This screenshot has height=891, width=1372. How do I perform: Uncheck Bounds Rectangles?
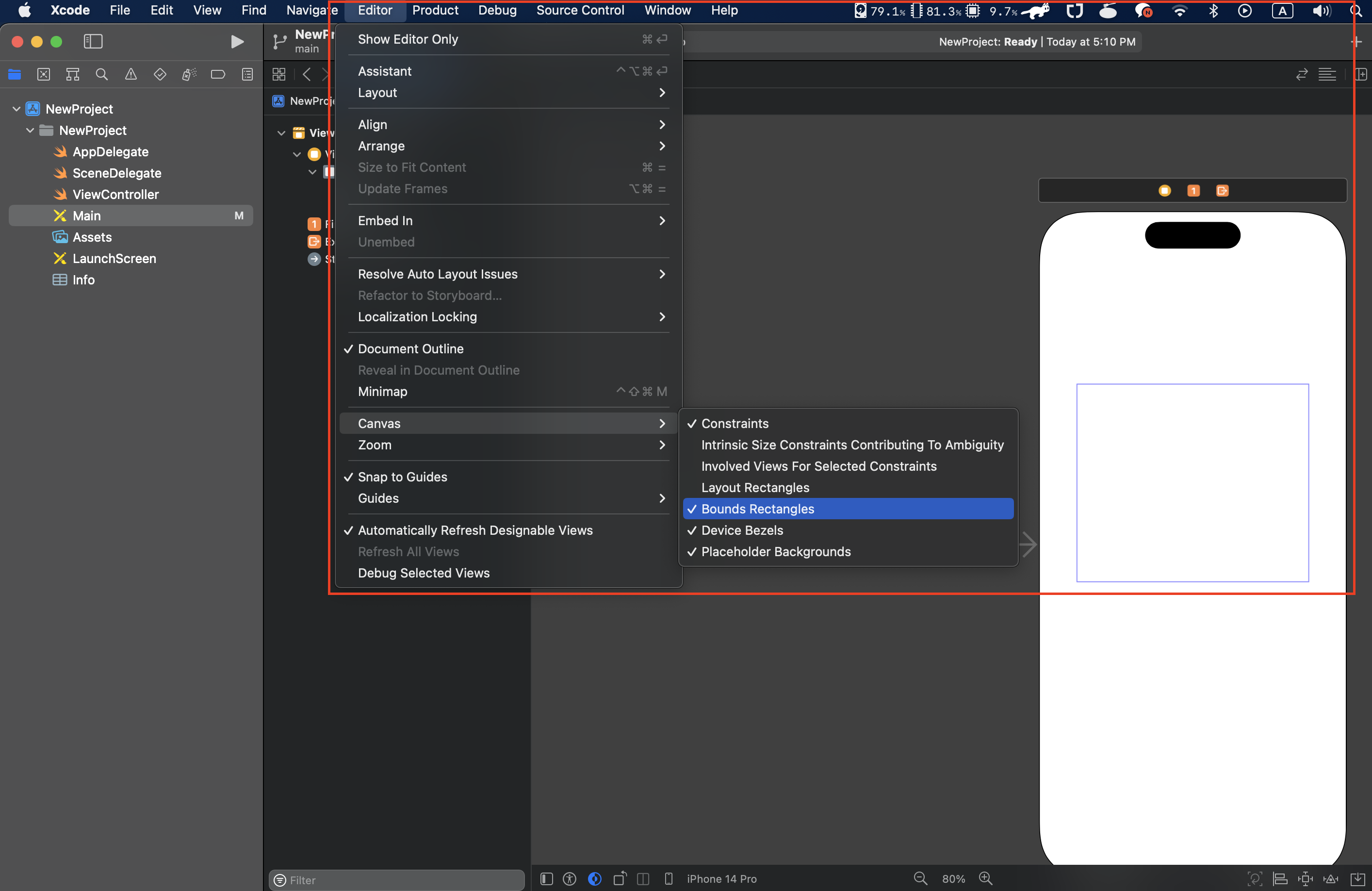pos(848,509)
